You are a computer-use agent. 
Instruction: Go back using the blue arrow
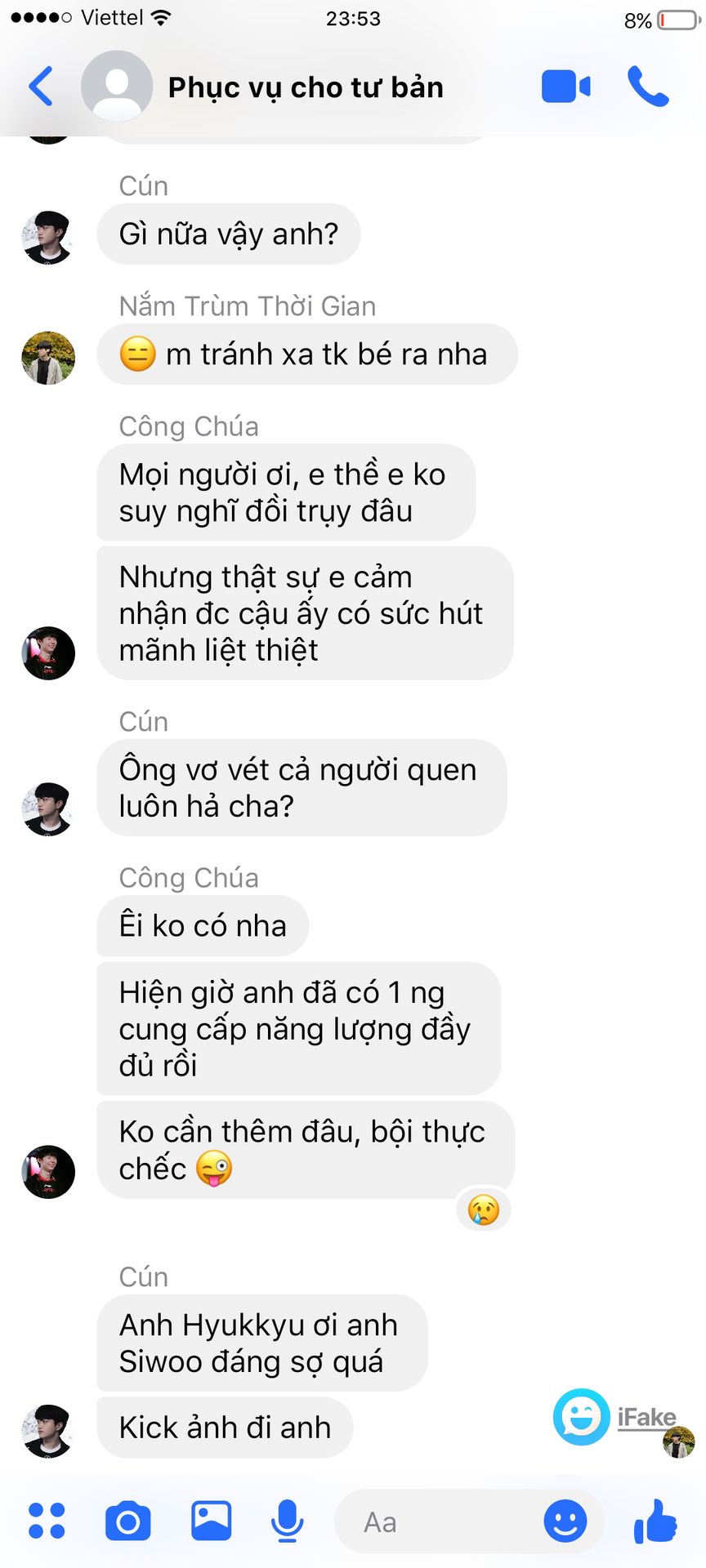[x=40, y=87]
